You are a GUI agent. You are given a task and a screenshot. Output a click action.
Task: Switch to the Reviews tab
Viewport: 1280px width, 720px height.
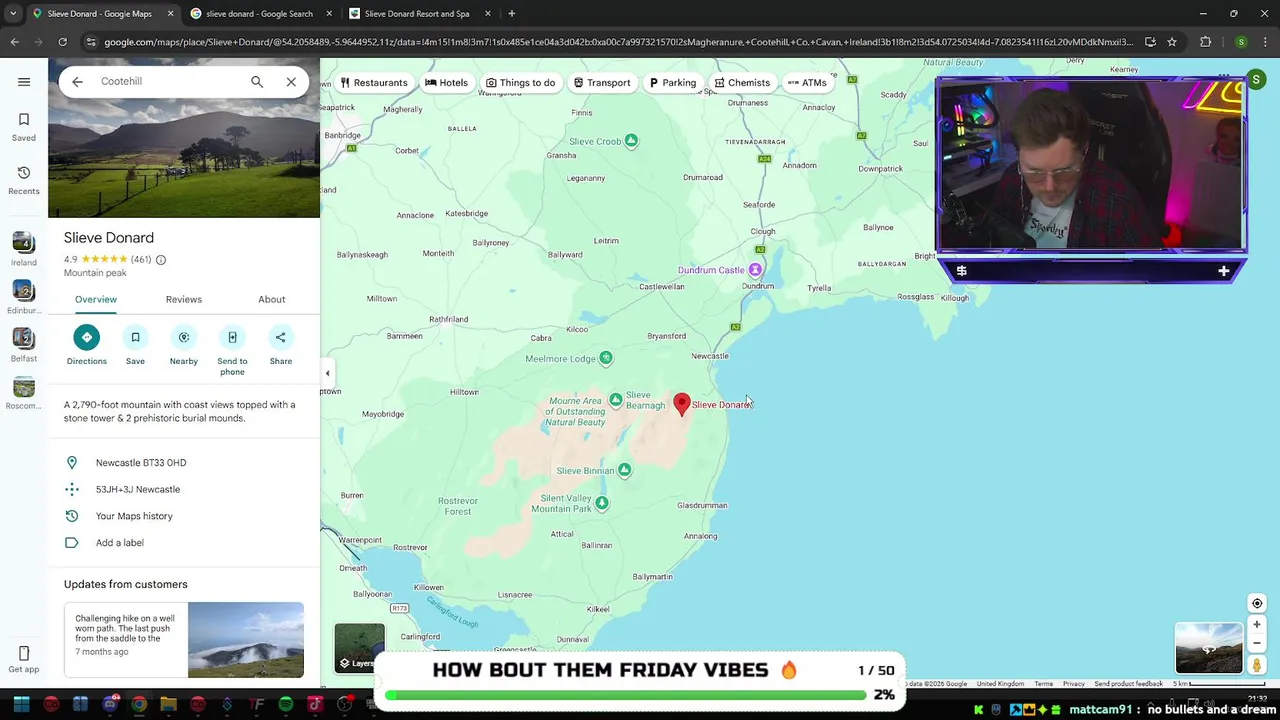[184, 299]
